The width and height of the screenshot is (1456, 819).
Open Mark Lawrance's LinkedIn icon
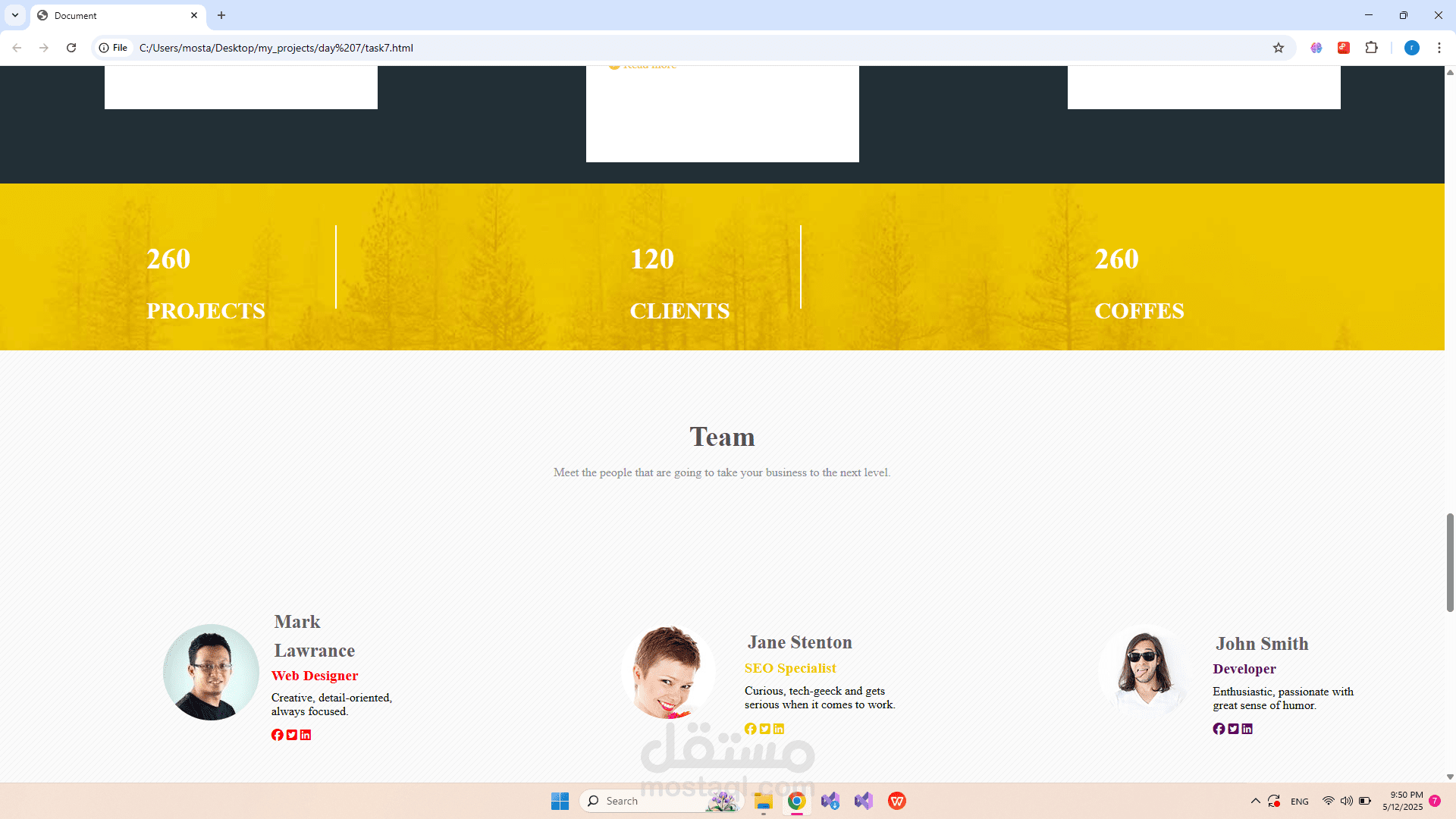point(306,735)
